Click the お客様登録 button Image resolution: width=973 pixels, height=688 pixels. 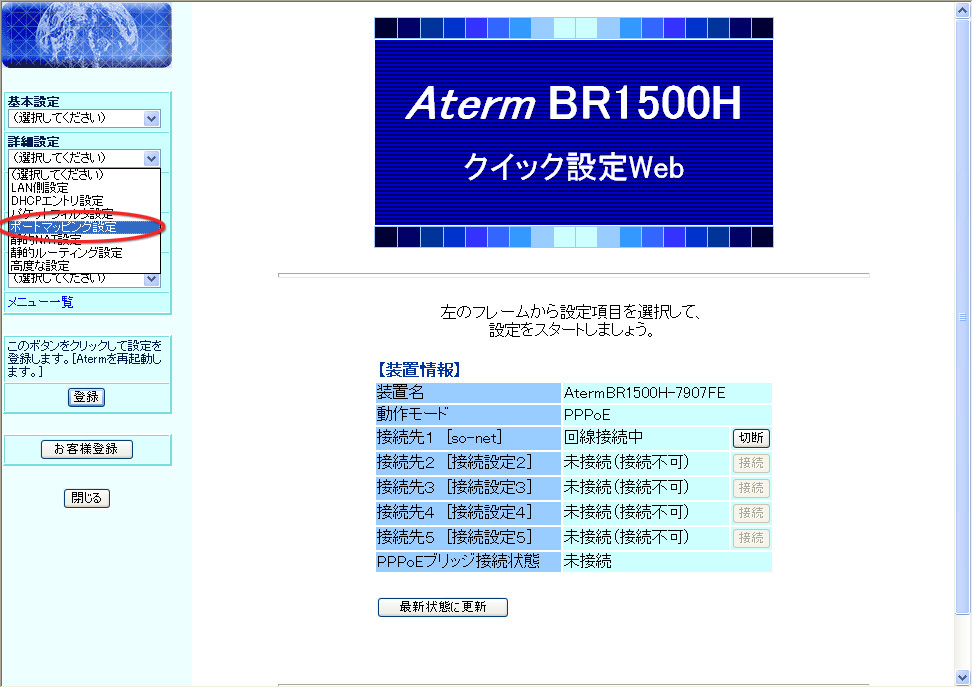[87, 449]
